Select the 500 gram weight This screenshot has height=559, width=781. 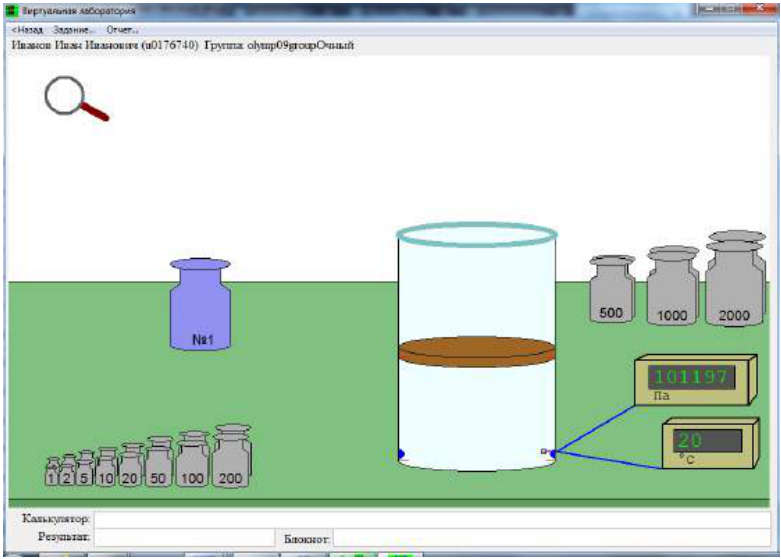click(x=612, y=289)
